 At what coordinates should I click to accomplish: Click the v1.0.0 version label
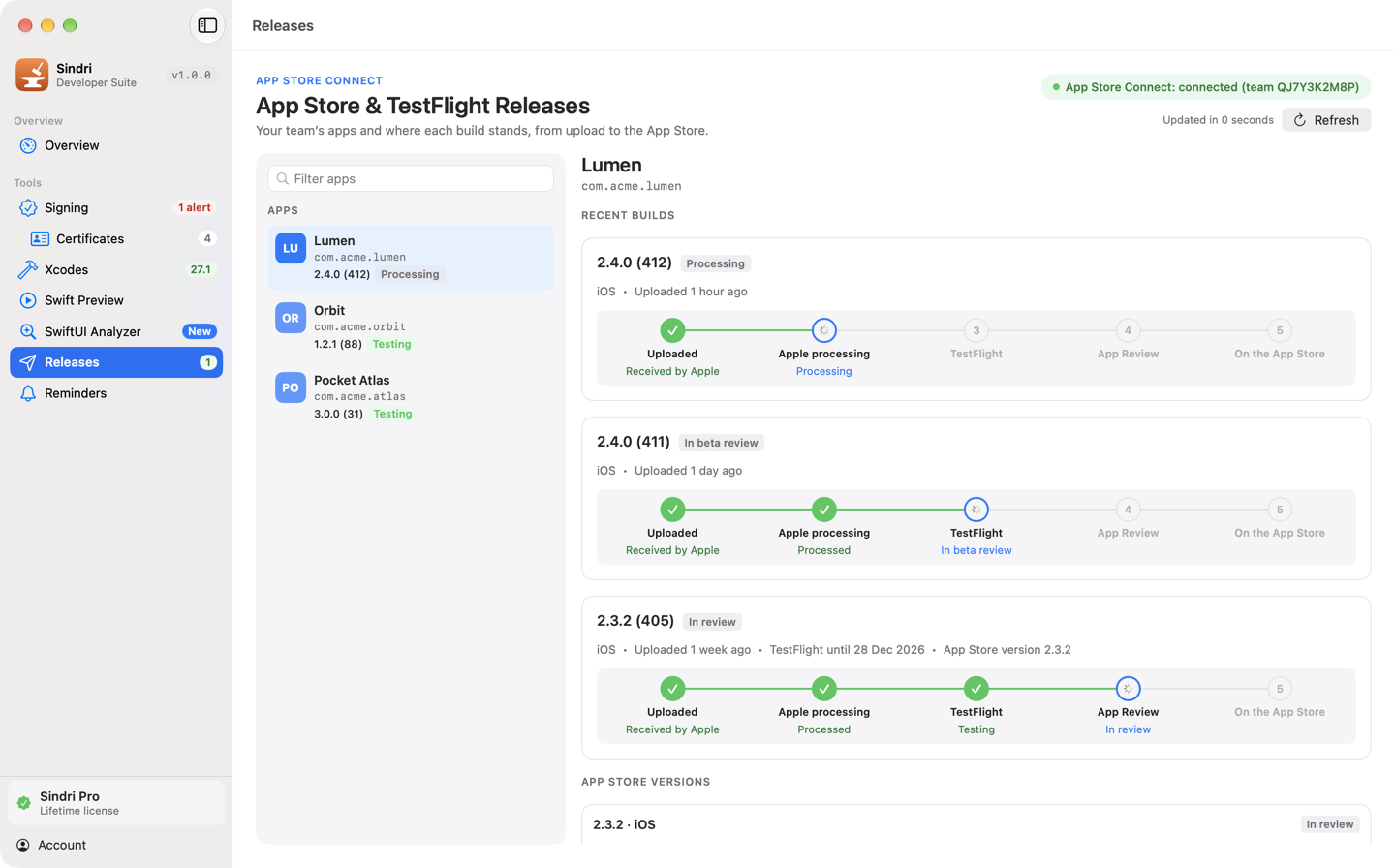click(x=192, y=75)
